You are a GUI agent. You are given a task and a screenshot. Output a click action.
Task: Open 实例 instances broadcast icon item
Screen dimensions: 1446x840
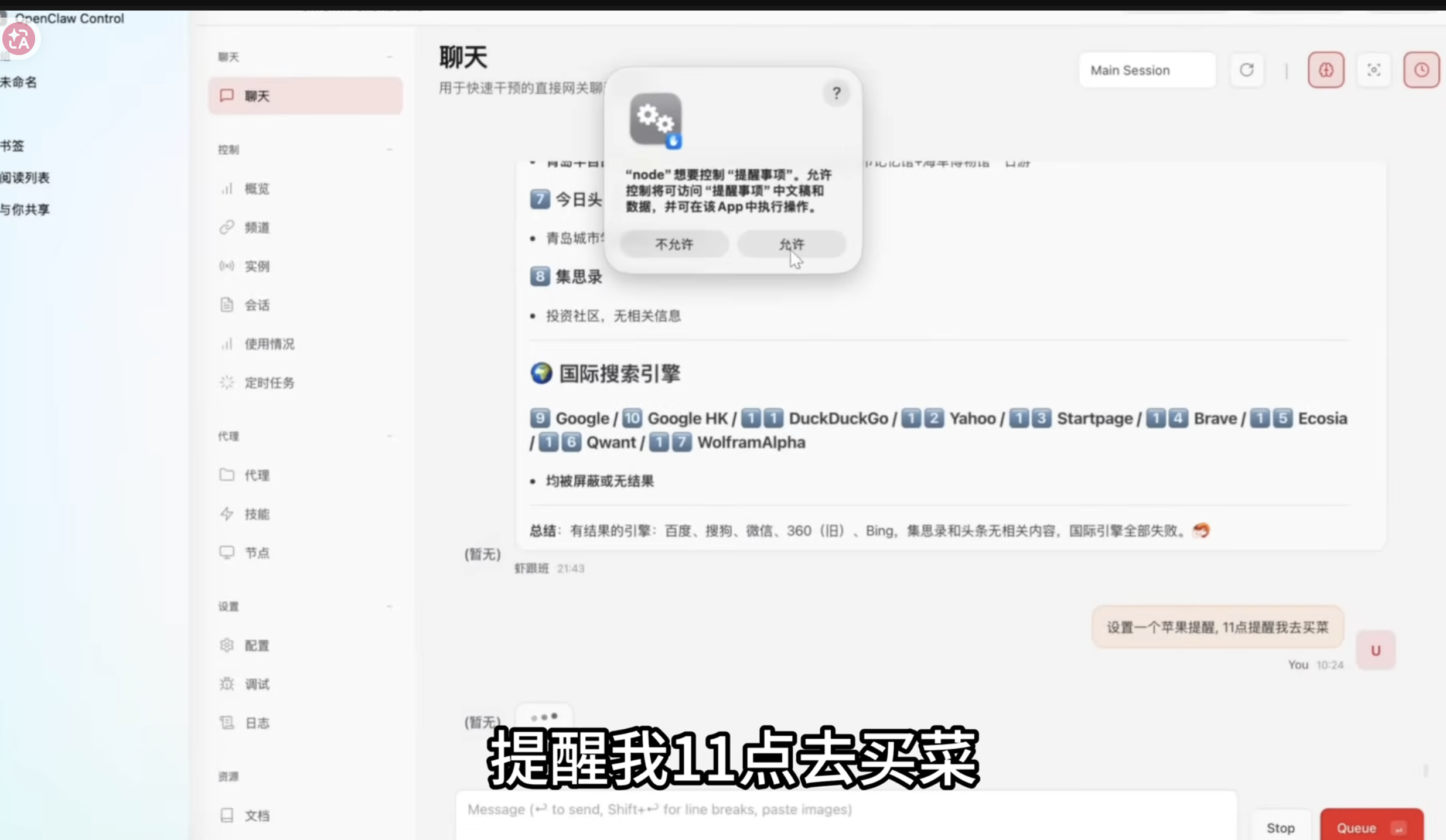(x=257, y=266)
